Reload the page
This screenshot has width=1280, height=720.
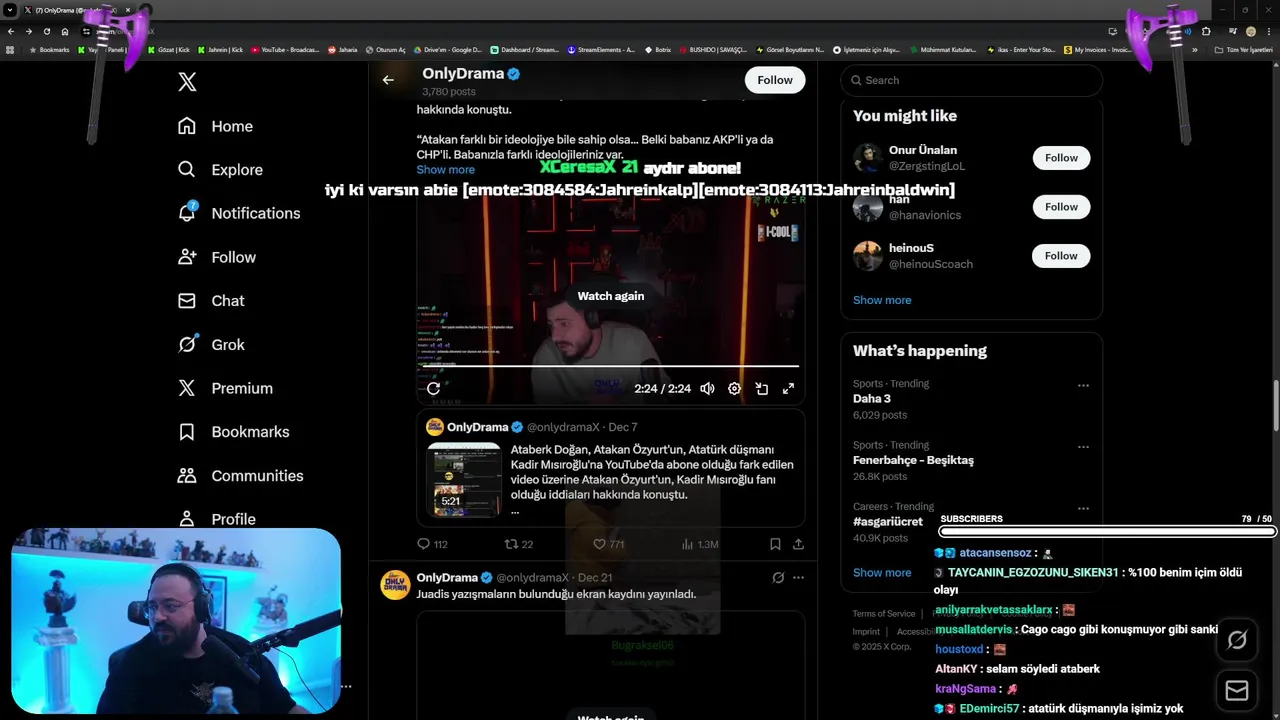(x=46, y=31)
